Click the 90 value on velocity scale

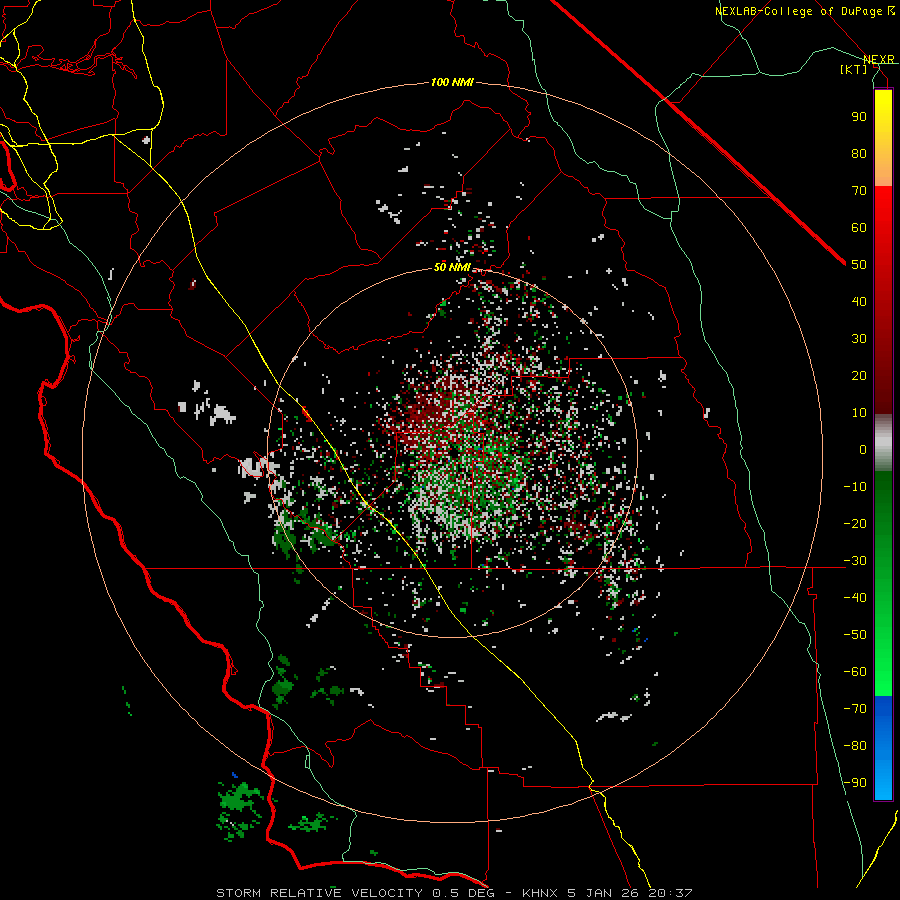(x=859, y=117)
